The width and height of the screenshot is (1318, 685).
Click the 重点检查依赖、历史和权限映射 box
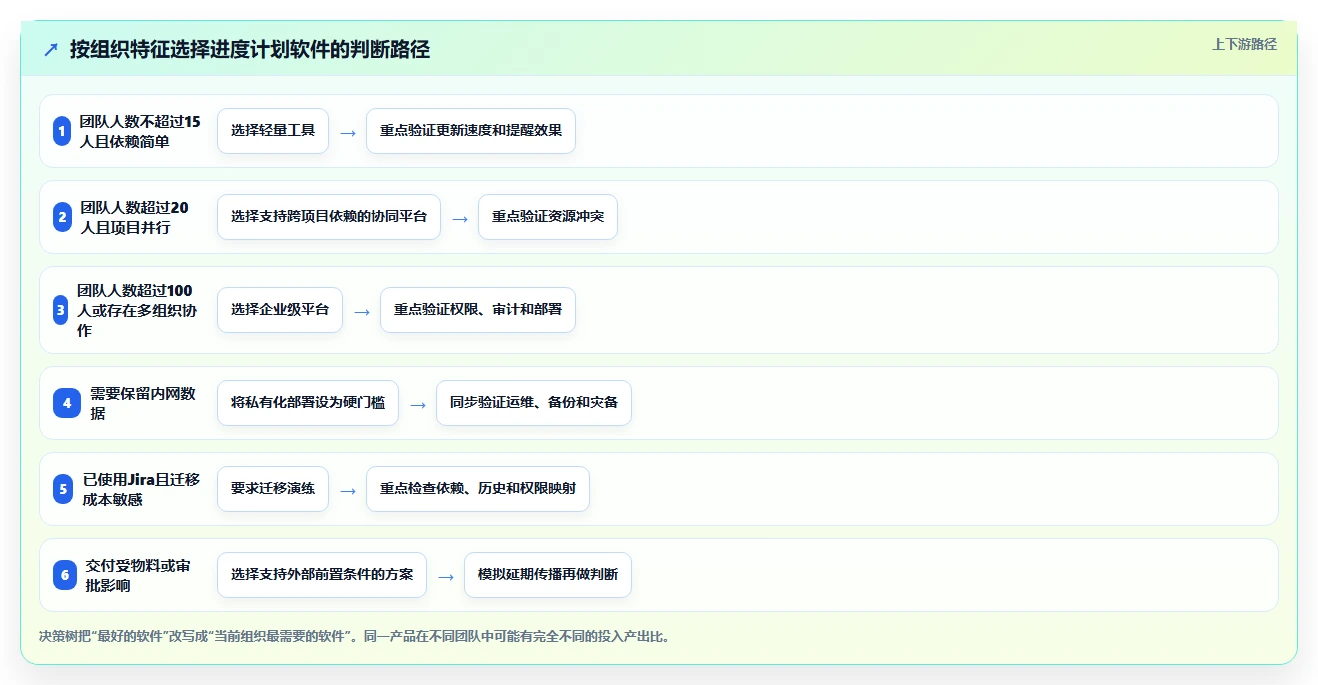coord(478,489)
